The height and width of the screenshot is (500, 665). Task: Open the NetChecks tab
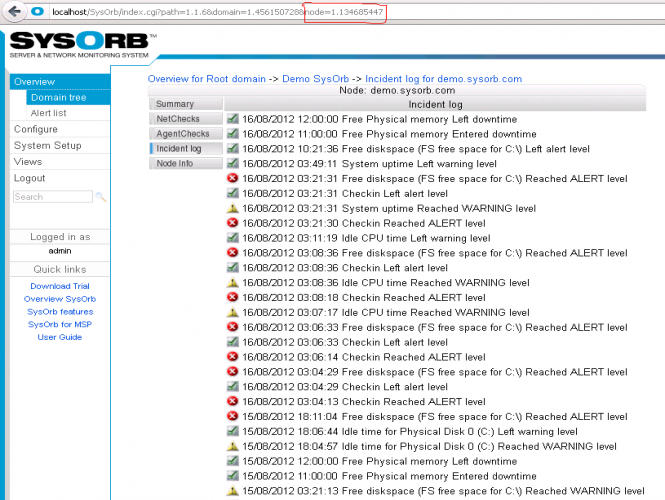[186, 119]
